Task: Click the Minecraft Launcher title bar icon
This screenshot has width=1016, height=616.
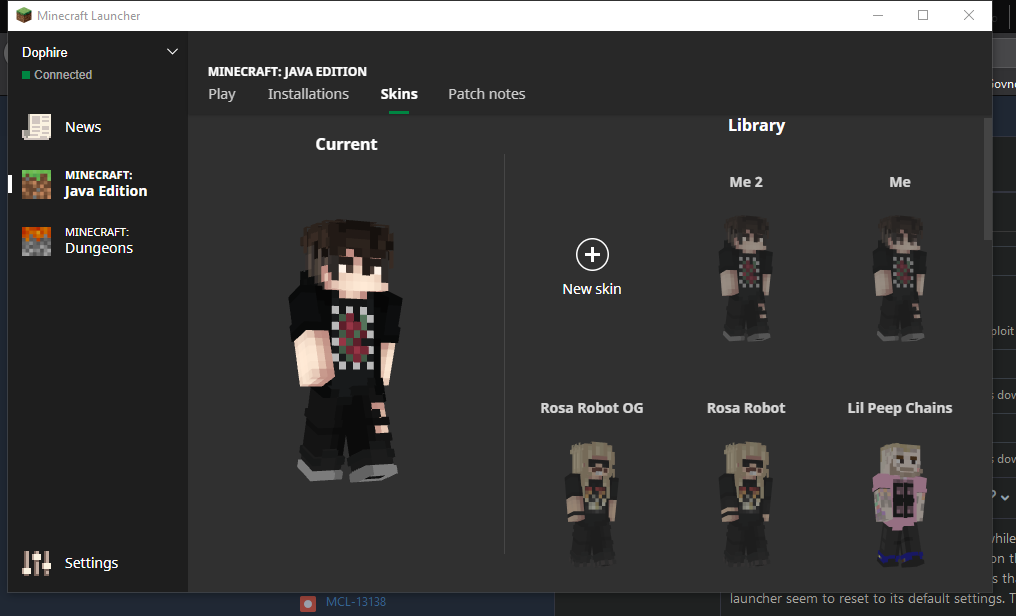Action: (24, 16)
